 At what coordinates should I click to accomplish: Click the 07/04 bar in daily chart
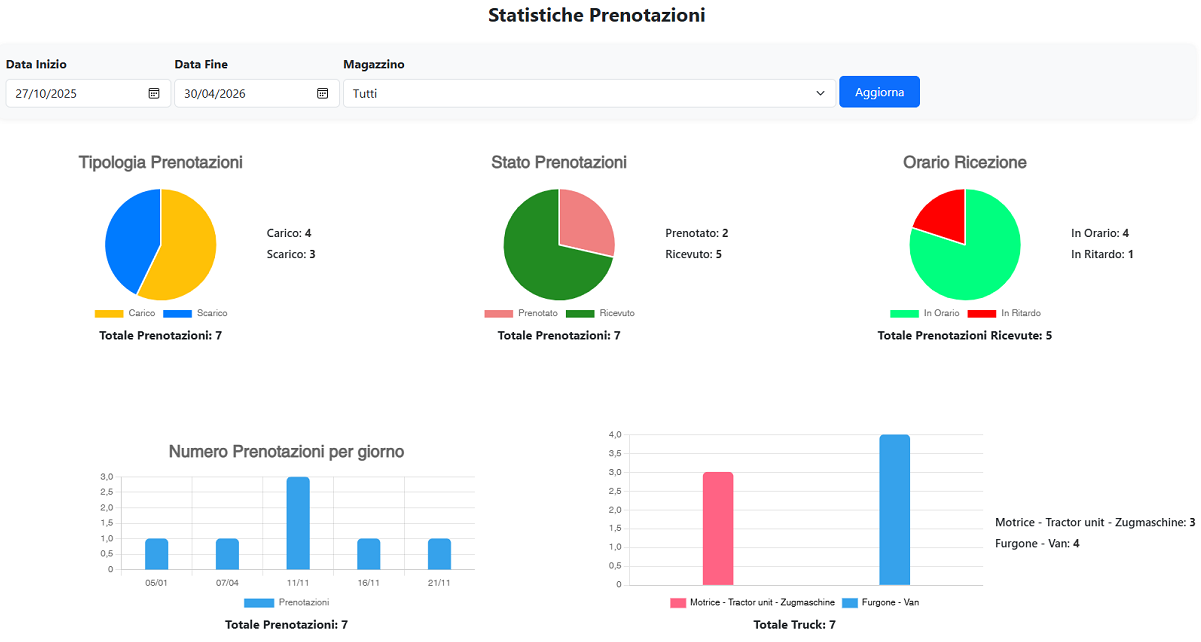click(227, 554)
